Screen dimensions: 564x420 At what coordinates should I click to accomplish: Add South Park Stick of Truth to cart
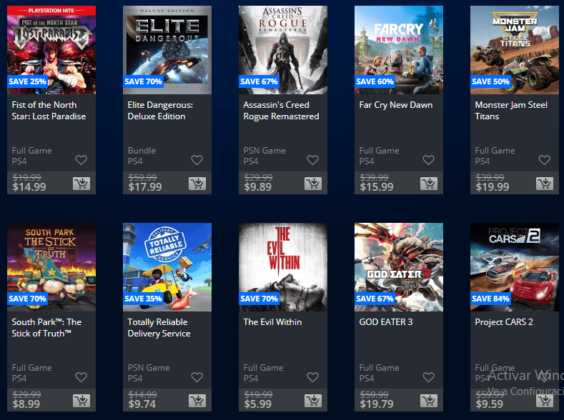click(x=81, y=401)
